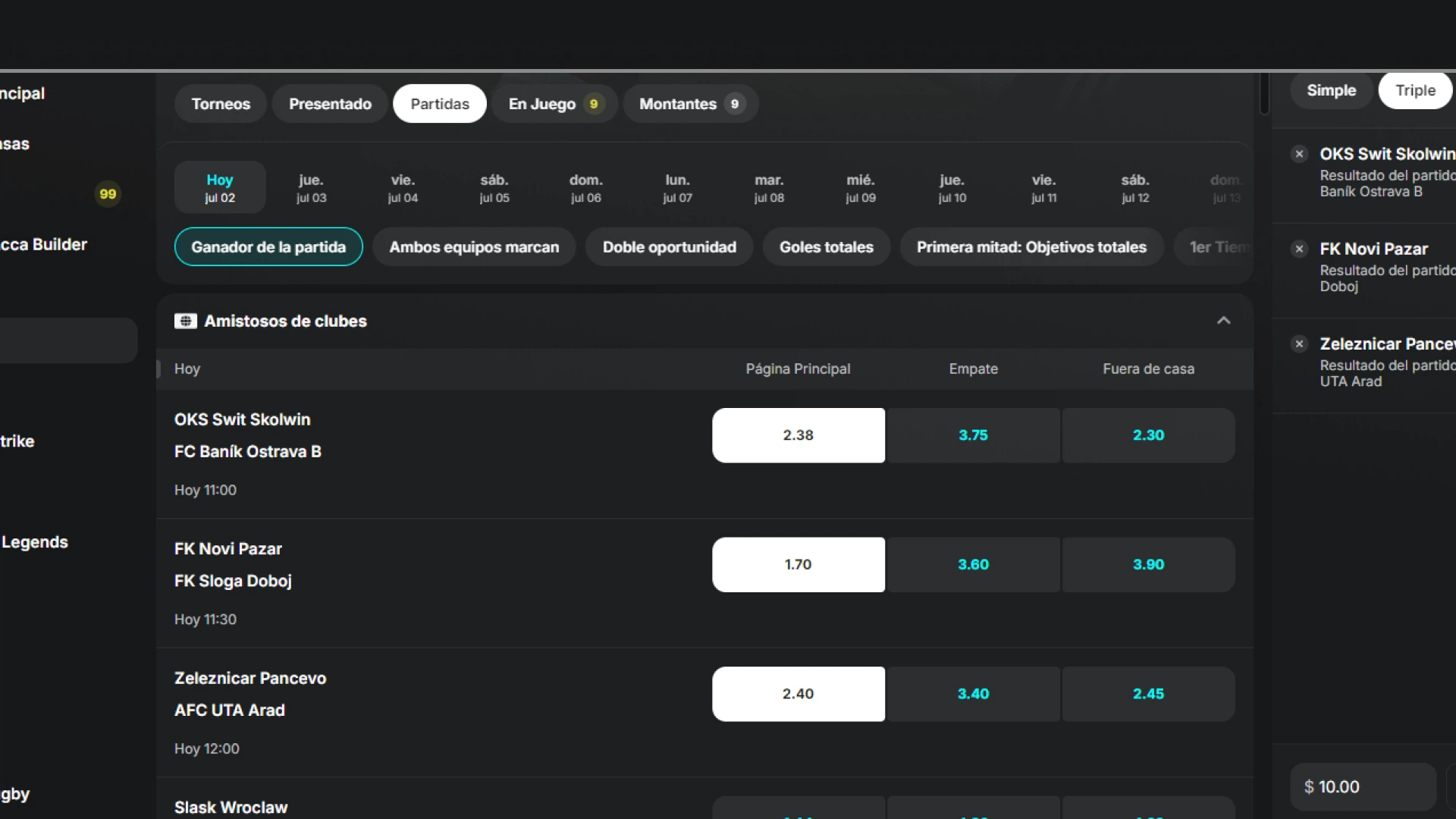Click the Empate column header

(x=973, y=369)
